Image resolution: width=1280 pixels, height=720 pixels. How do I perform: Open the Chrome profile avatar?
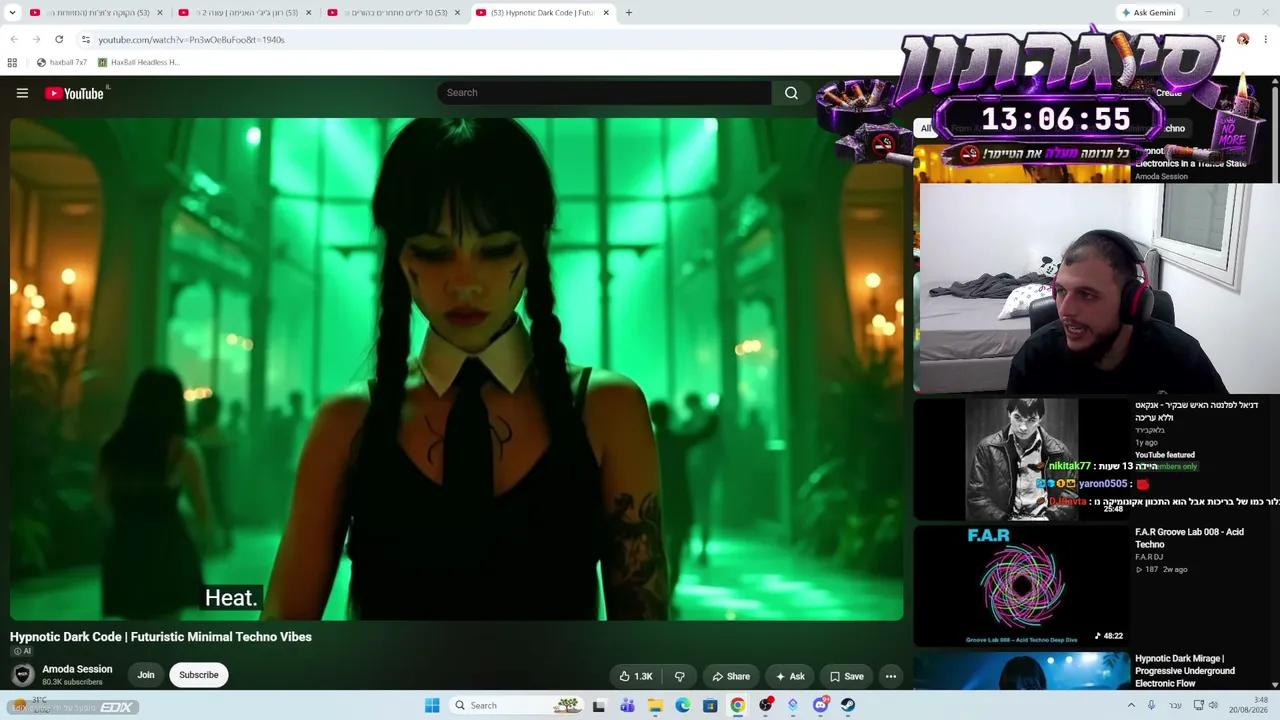point(1243,40)
